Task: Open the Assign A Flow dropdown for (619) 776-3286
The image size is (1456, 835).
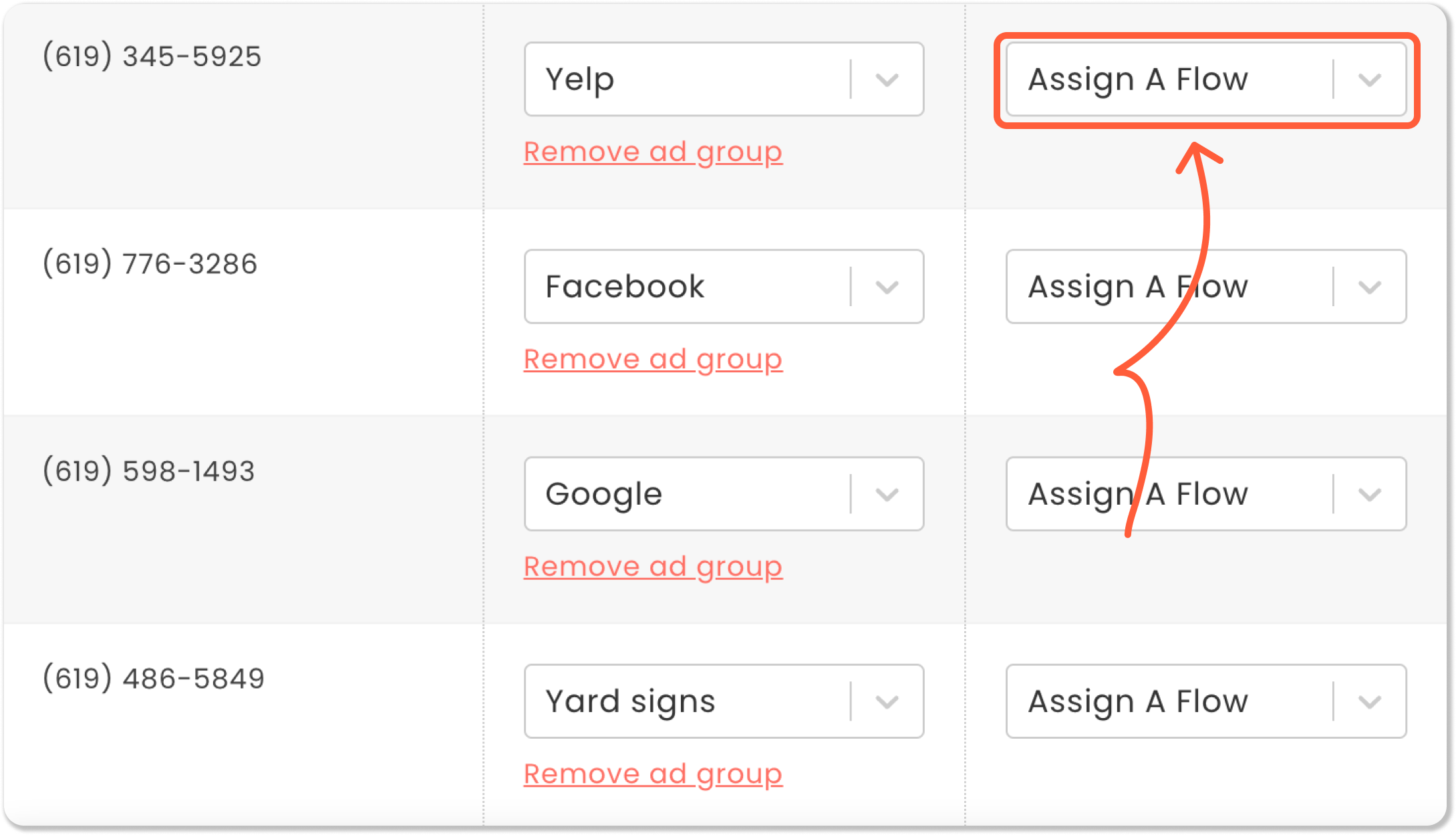Action: pos(1206,287)
